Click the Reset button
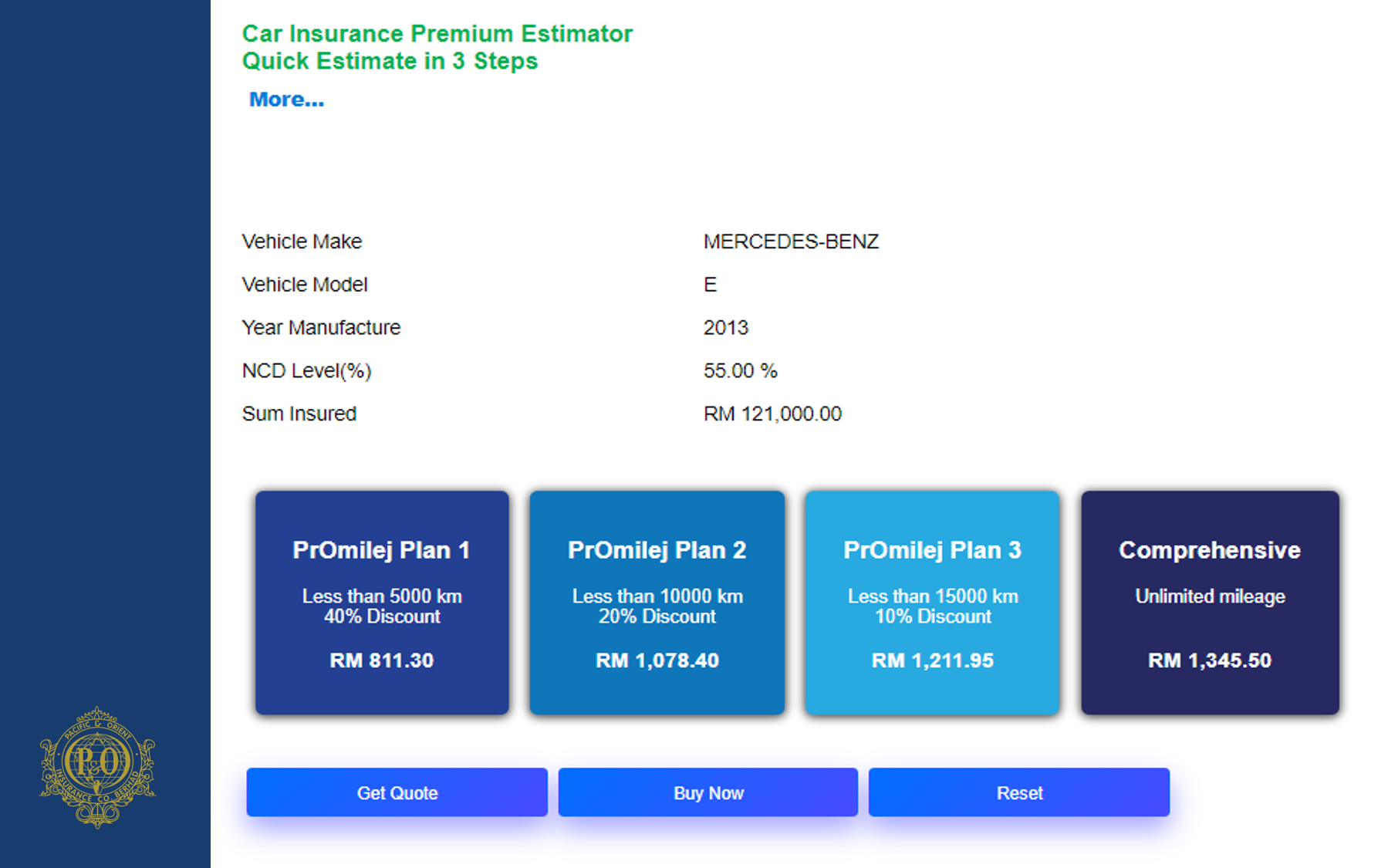 [1019, 792]
